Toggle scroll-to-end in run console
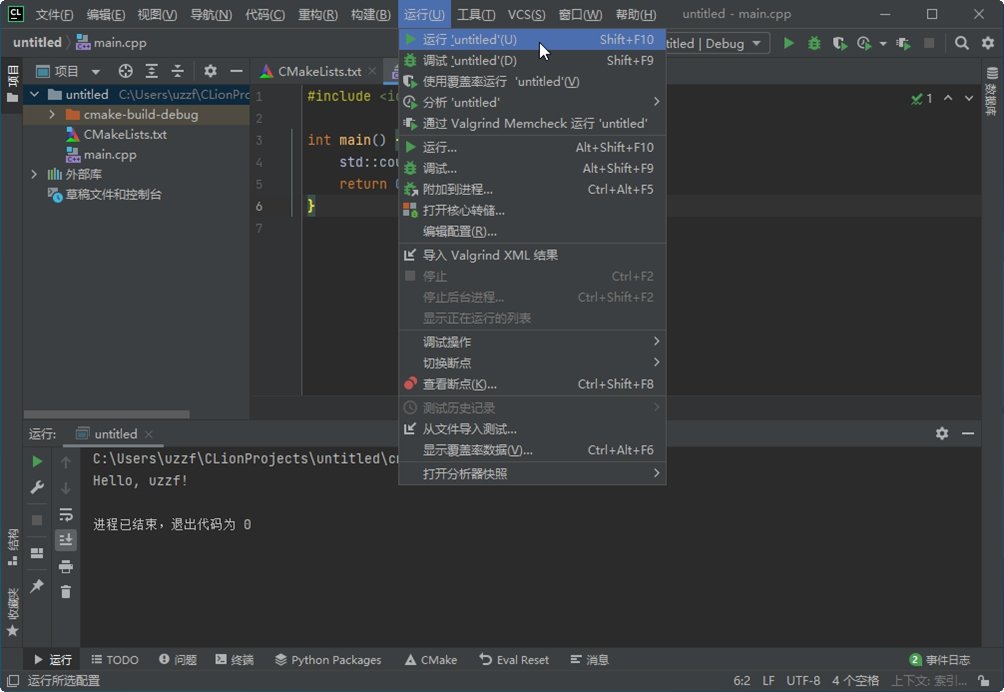Image resolution: width=1004 pixels, height=692 pixels. click(x=66, y=540)
